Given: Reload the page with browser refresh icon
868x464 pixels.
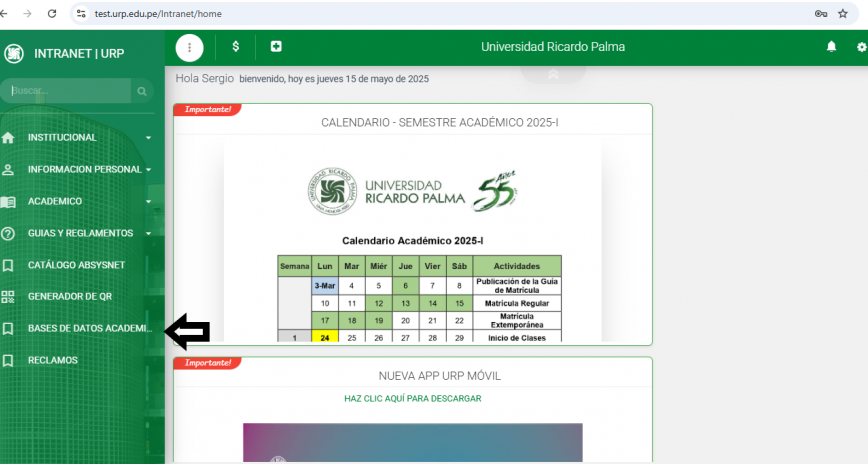Looking at the screenshot, I should (x=52, y=13).
